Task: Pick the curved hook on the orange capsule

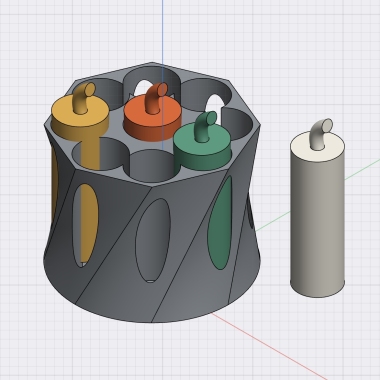Action: [156, 97]
